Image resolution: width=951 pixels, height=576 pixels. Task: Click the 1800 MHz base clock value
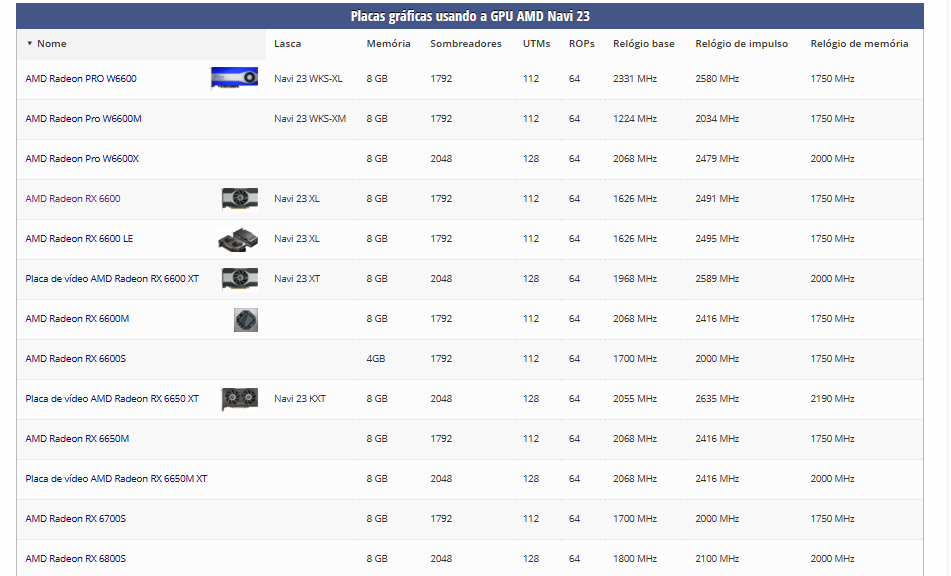(634, 558)
